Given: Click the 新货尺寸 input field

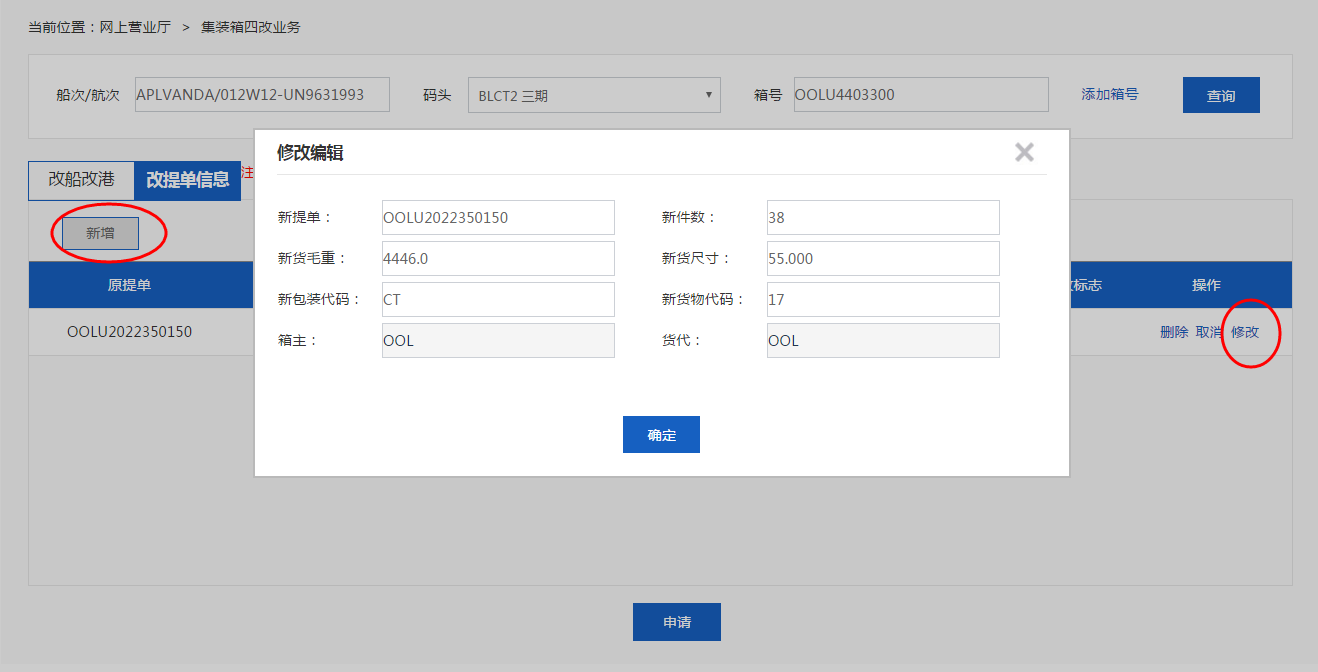Looking at the screenshot, I should [883, 258].
